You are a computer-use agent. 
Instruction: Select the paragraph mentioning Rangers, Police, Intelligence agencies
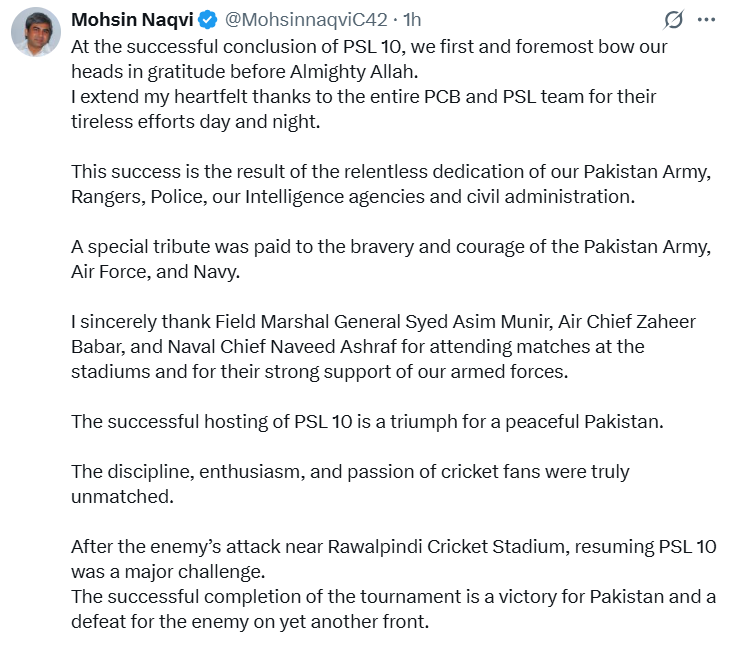391,184
